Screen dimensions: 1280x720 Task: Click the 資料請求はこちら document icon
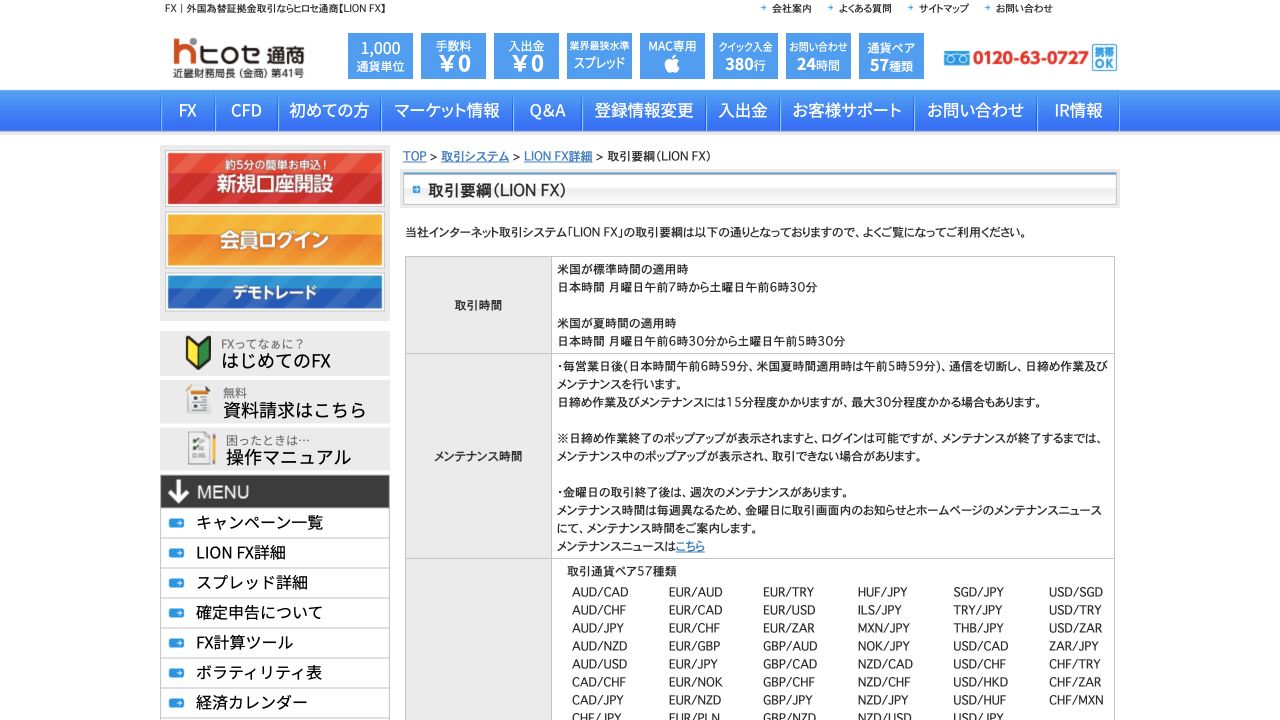(199, 401)
